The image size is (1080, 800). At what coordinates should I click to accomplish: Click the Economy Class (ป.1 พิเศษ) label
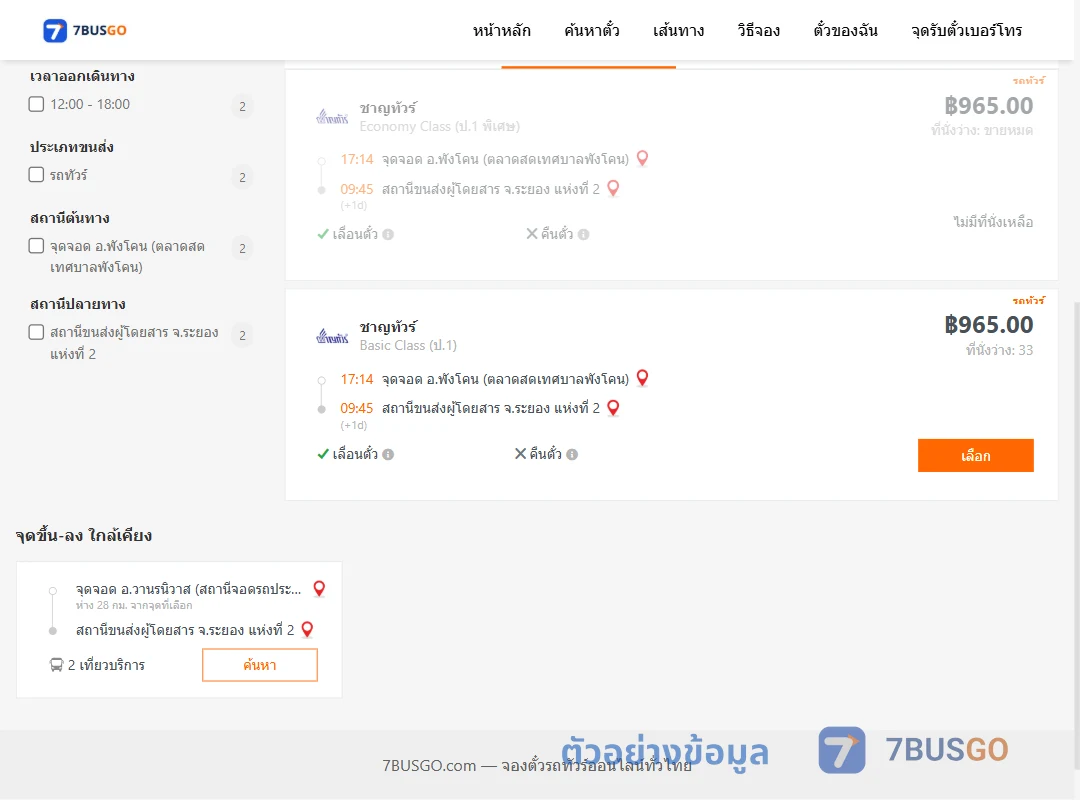click(439, 126)
